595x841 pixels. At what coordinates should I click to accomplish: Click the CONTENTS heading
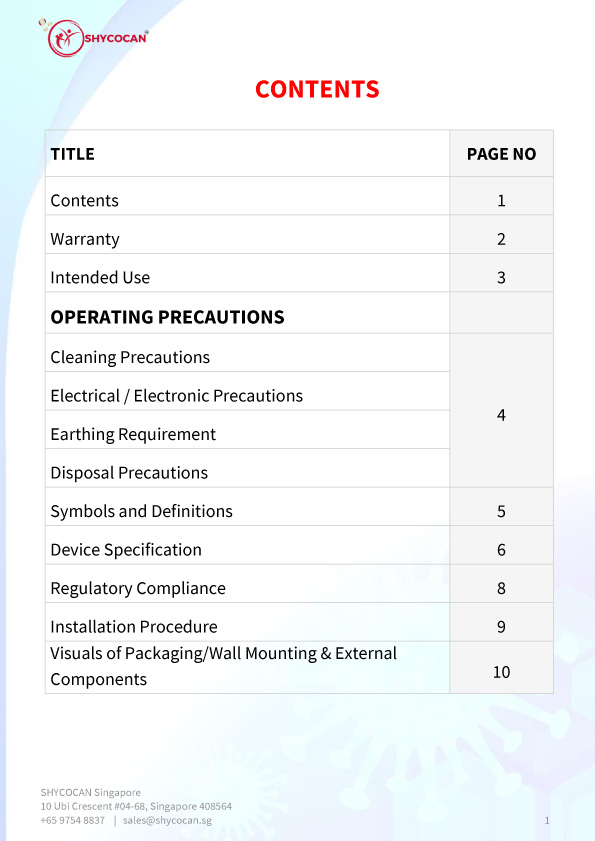[x=317, y=90]
